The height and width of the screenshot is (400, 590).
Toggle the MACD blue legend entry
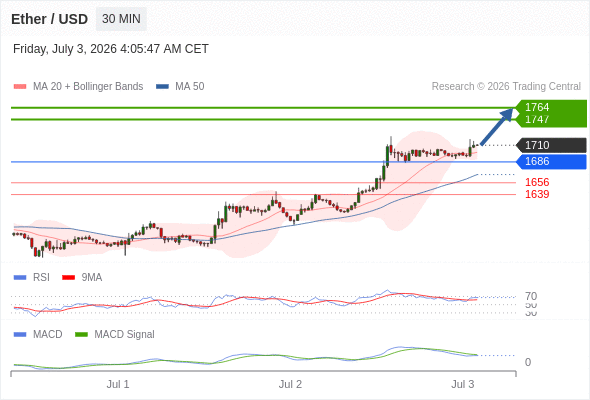click(x=38, y=334)
